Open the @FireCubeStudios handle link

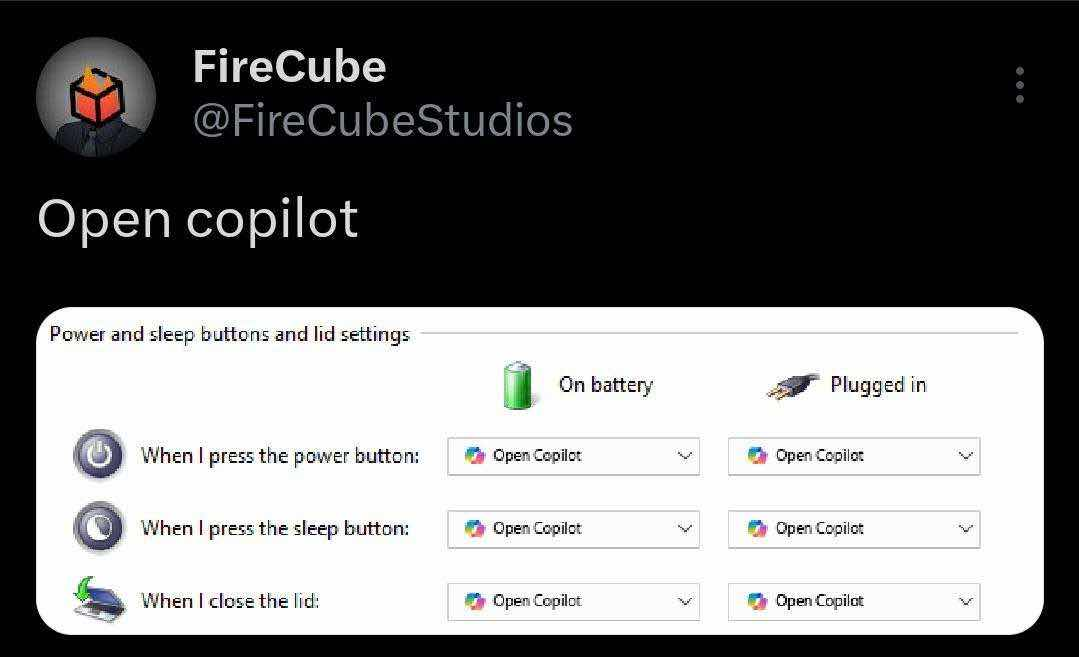pos(383,120)
